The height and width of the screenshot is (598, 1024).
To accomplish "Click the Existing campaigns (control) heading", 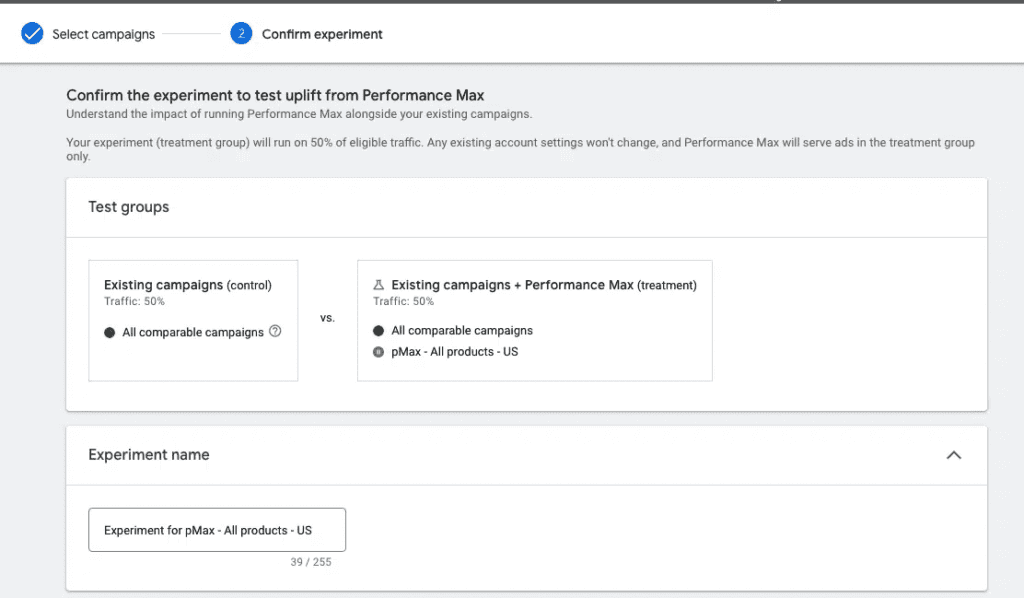I will [x=187, y=285].
